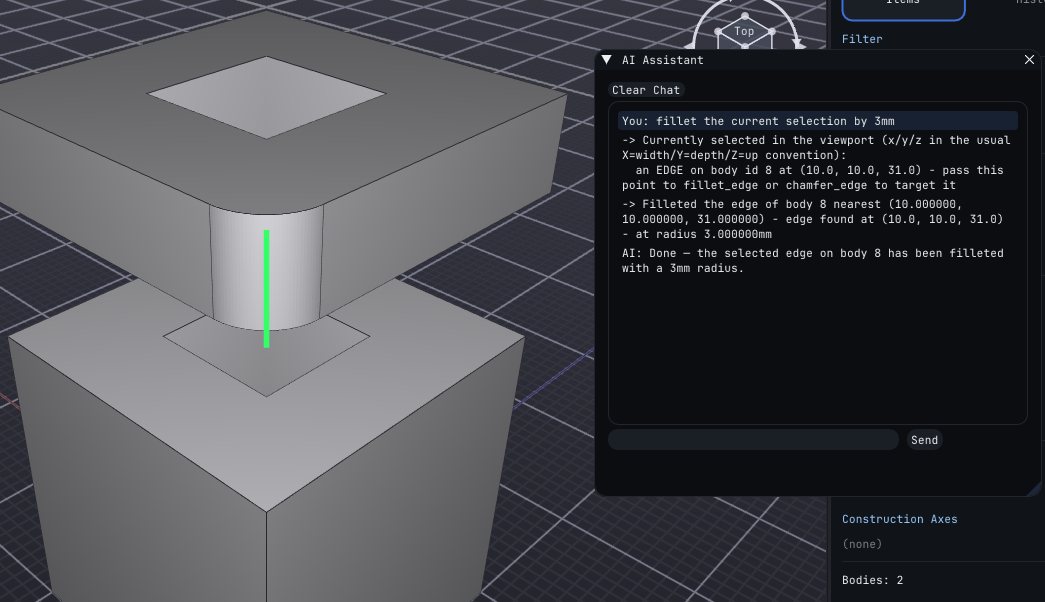Send the chat message
Image resolution: width=1045 pixels, height=602 pixels.
click(924, 440)
